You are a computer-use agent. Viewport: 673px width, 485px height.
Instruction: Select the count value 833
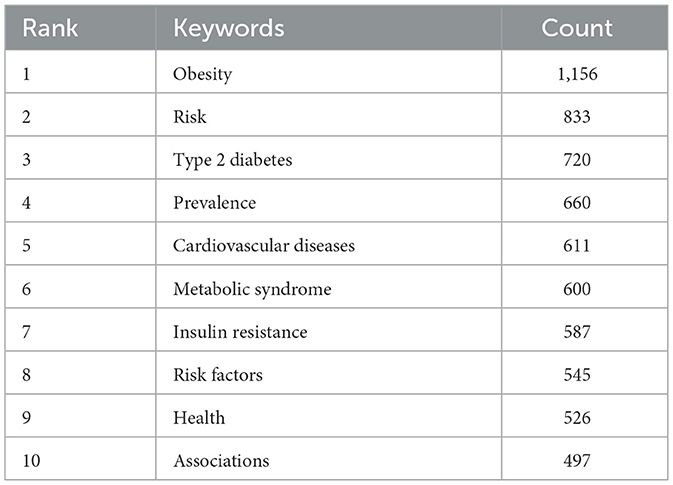[x=576, y=117]
